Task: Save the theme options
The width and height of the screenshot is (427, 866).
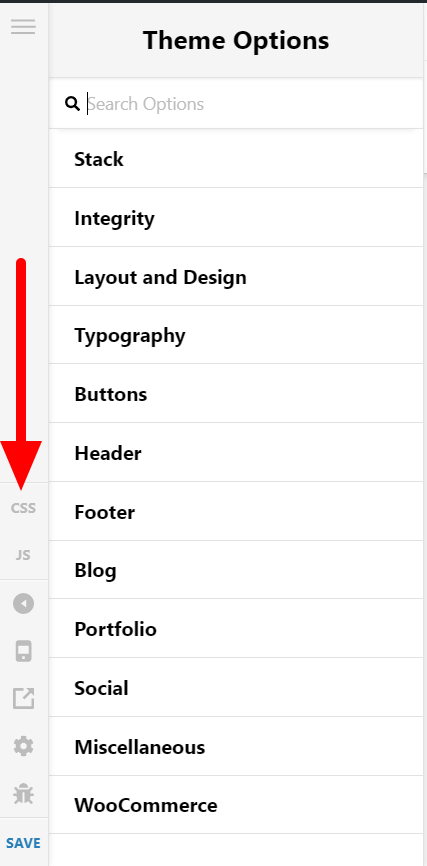Action: click(x=23, y=843)
